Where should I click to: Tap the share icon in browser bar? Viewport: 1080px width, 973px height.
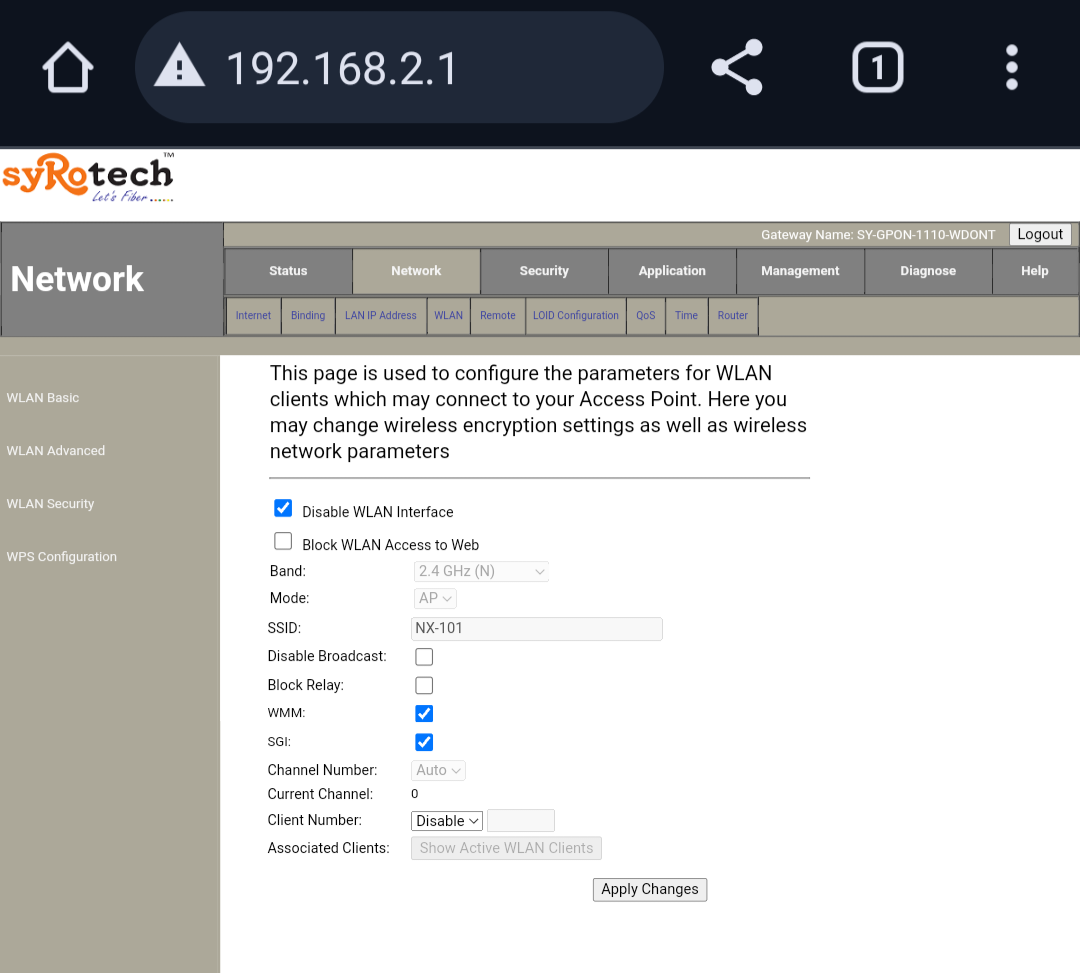tap(737, 68)
